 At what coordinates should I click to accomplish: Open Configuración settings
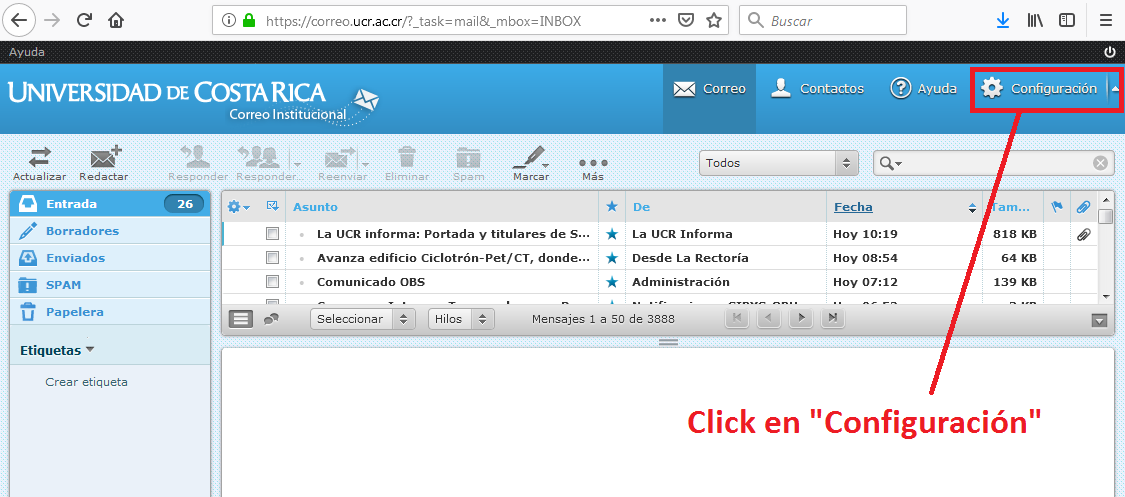click(1040, 89)
